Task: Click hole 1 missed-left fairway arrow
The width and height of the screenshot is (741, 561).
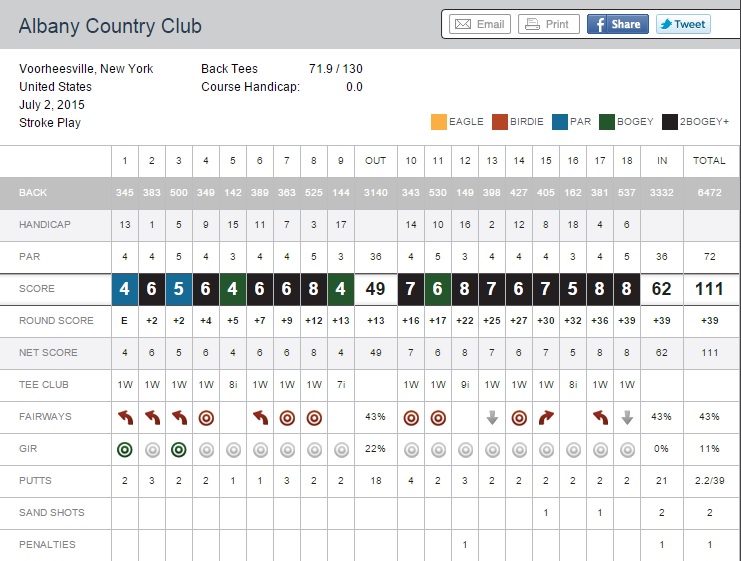Action: click(125, 418)
